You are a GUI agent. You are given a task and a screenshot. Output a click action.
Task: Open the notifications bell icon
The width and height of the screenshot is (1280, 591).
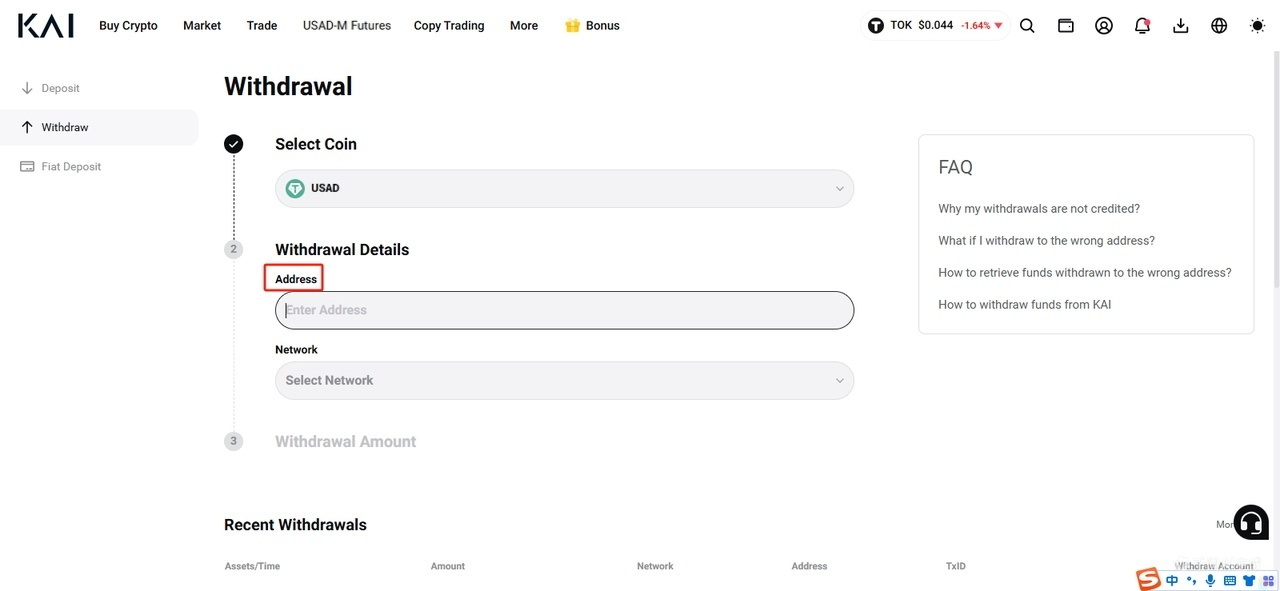pyautogui.click(x=1142, y=26)
